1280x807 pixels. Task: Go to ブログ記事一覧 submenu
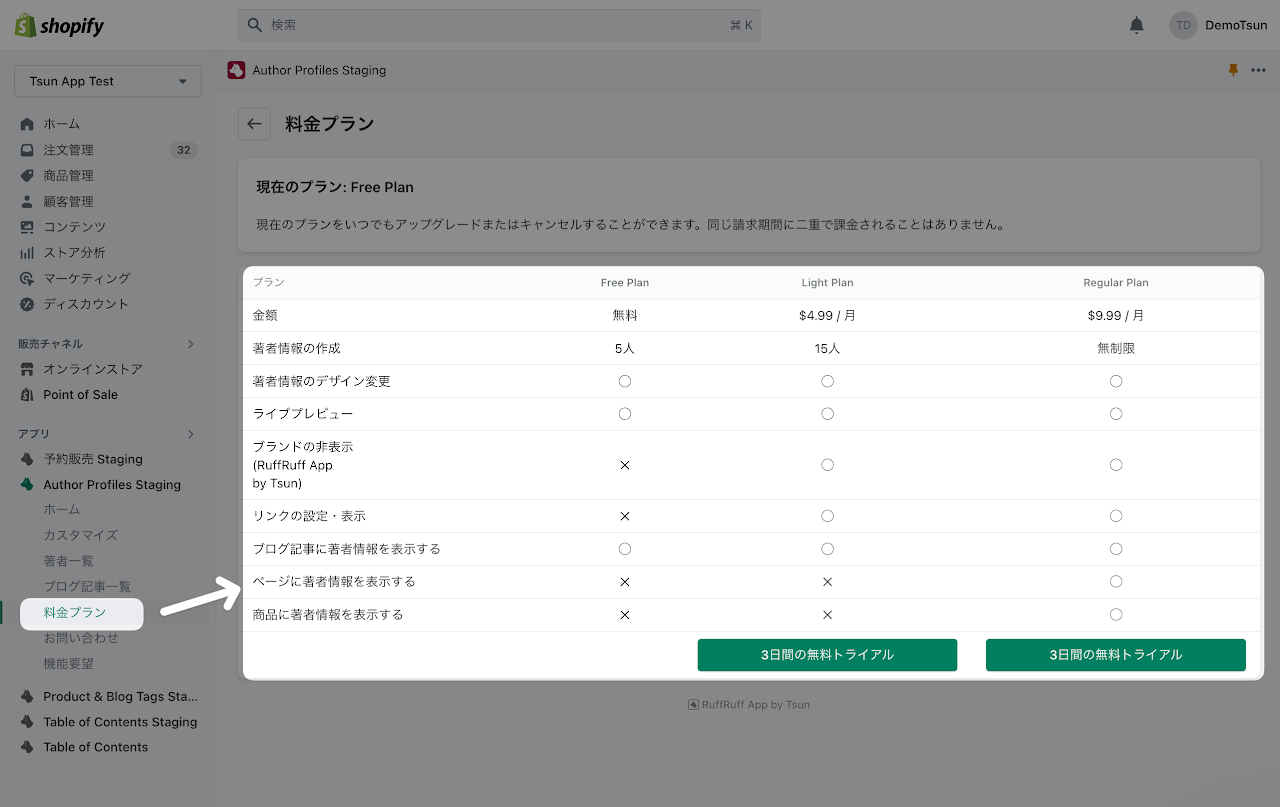click(87, 586)
